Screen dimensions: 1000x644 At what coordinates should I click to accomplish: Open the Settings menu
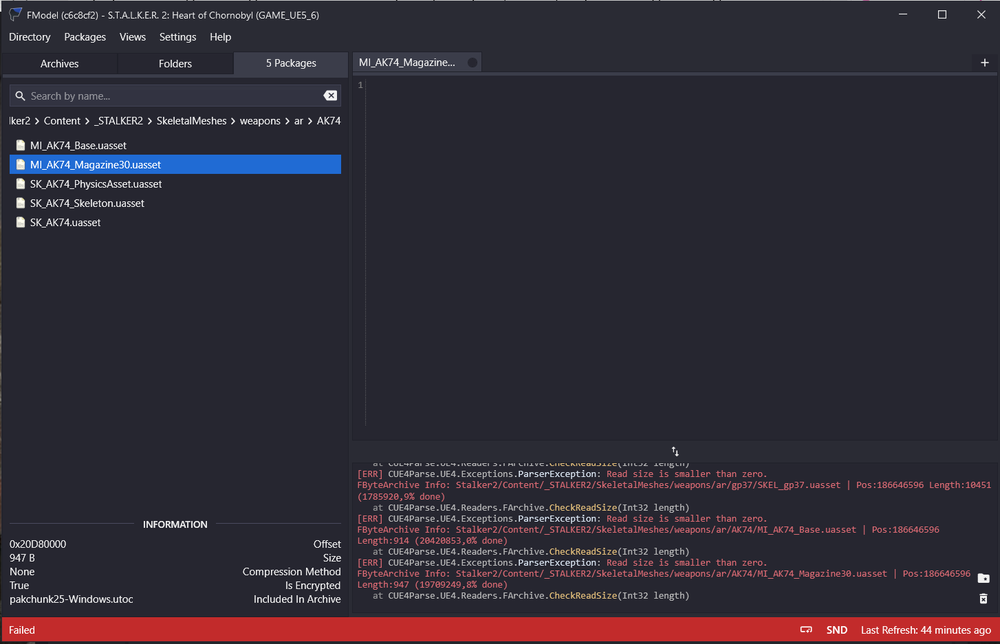pos(178,37)
